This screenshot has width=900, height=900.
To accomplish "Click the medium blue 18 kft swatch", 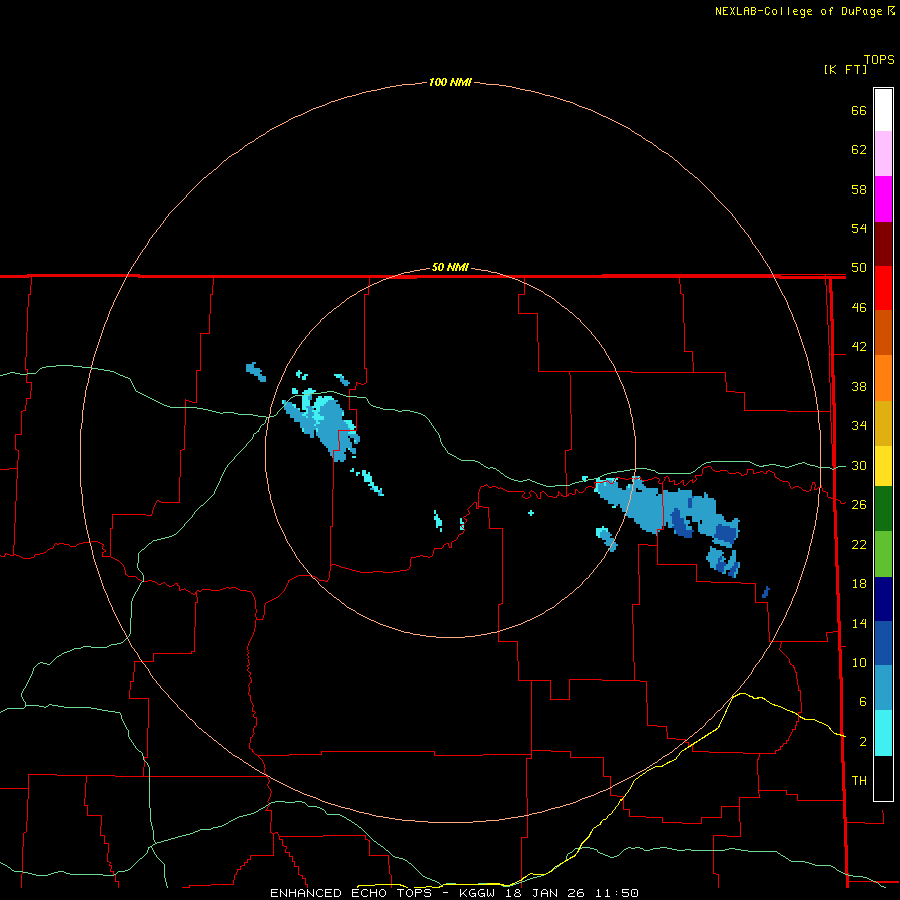I will [x=883, y=643].
